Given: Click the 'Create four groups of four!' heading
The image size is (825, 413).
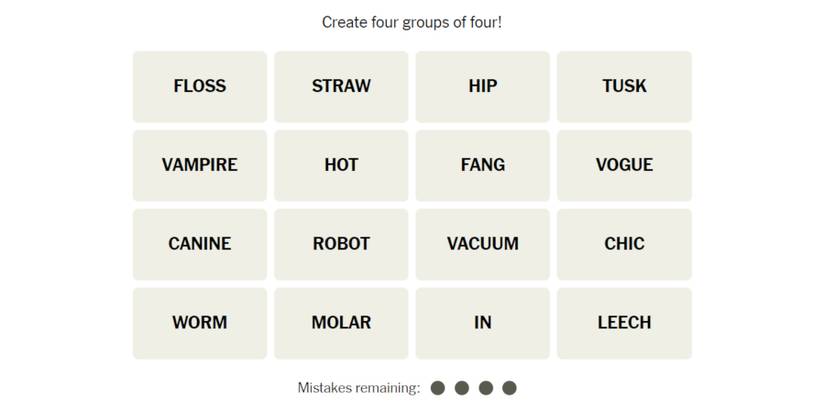Looking at the screenshot, I should pos(412,22).
